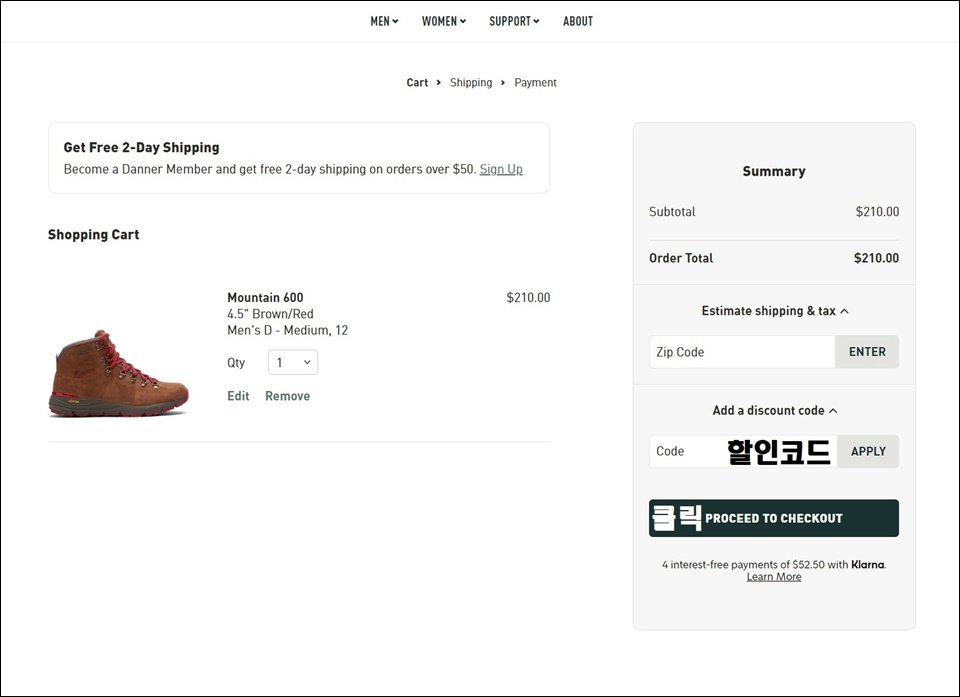The height and width of the screenshot is (697, 960).
Task: Open the Mountain 600 product title
Action: (265, 298)
